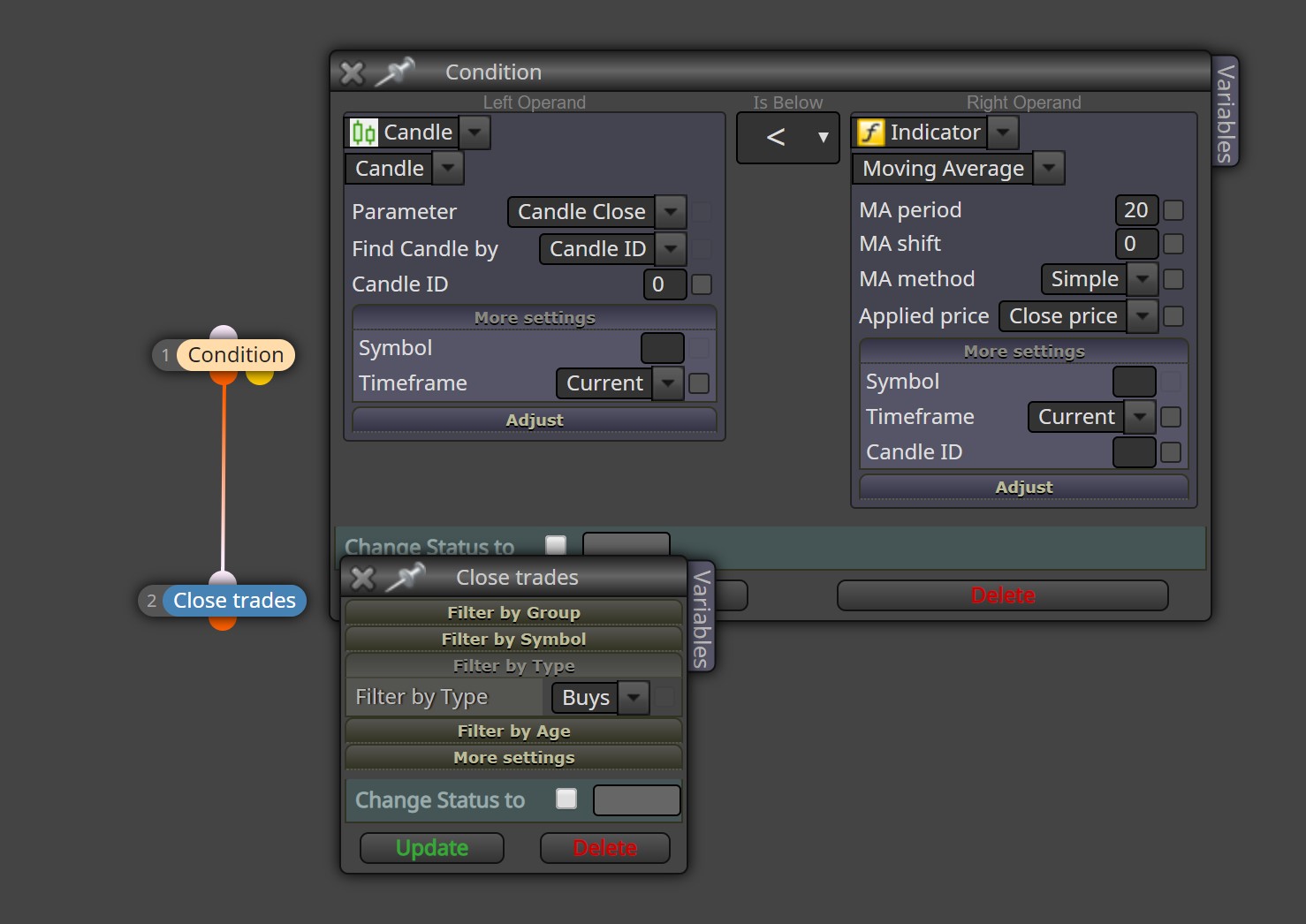Enable Change Status to in Close trades
Image resolution: width=1306 pixels, height=924 pixels.
point(566,799)
